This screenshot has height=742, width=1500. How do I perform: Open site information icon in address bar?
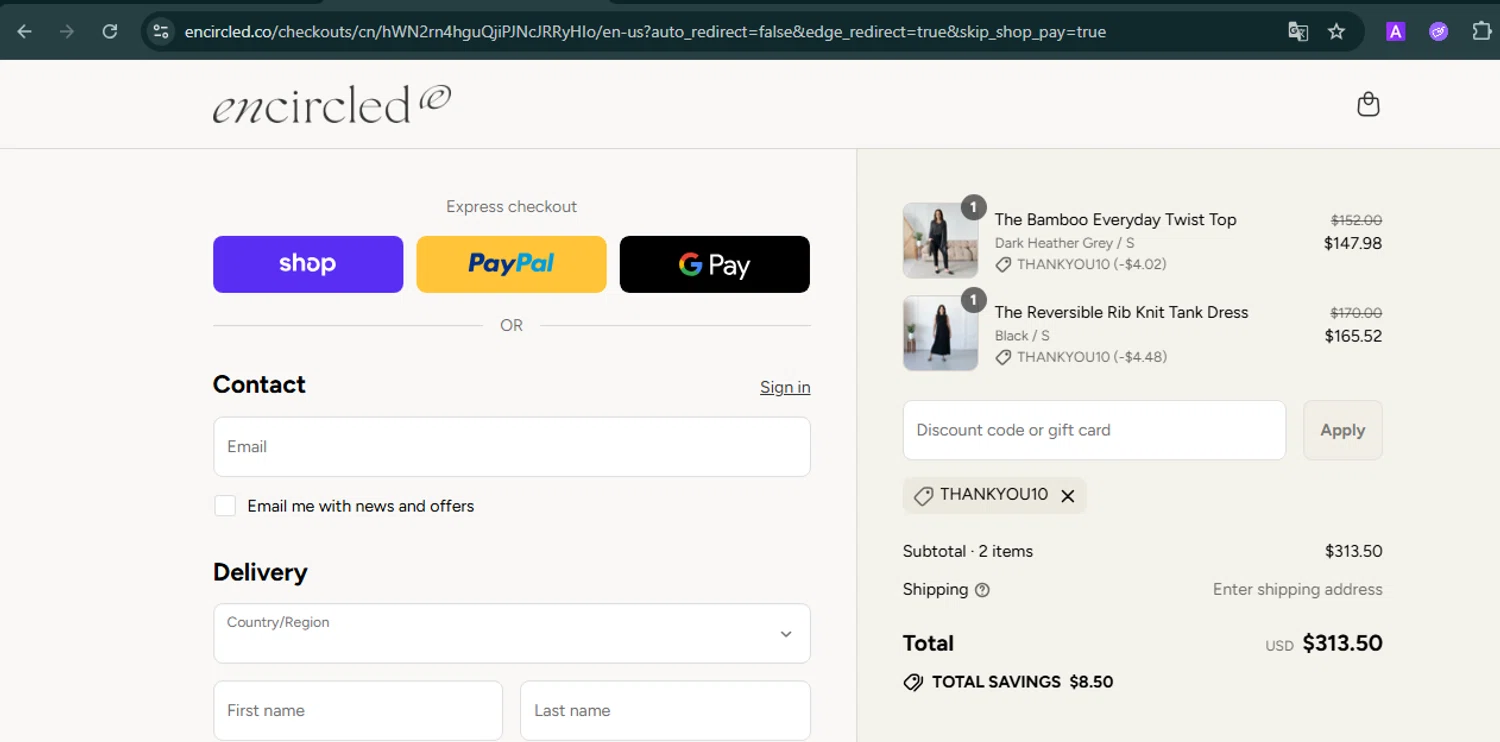click(x=160, y=32)
